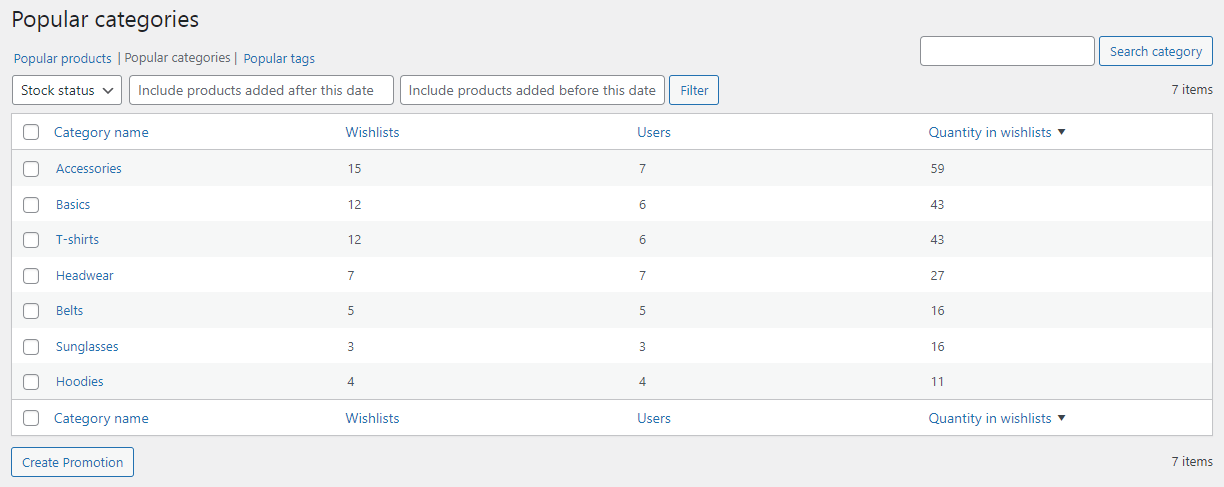Image resolution: width=1224 pixels, height=487 pixels.
Task: Focus the category search text field
Action: 1007,52
